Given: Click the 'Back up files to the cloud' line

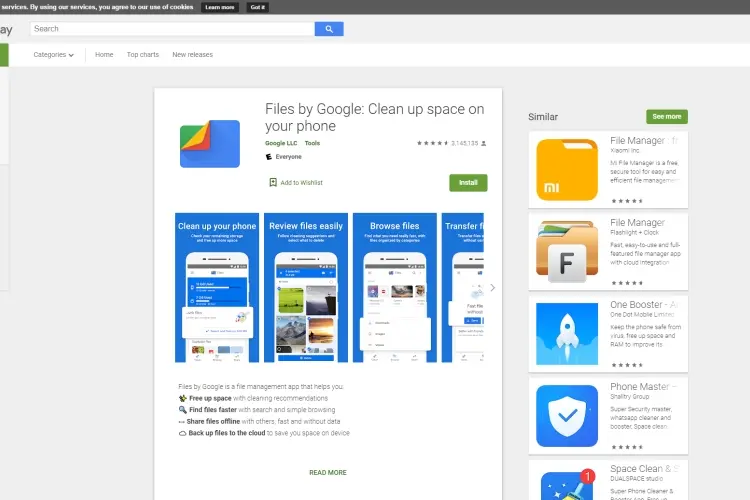Looking at the screenshot, I should tap(264, 433).
